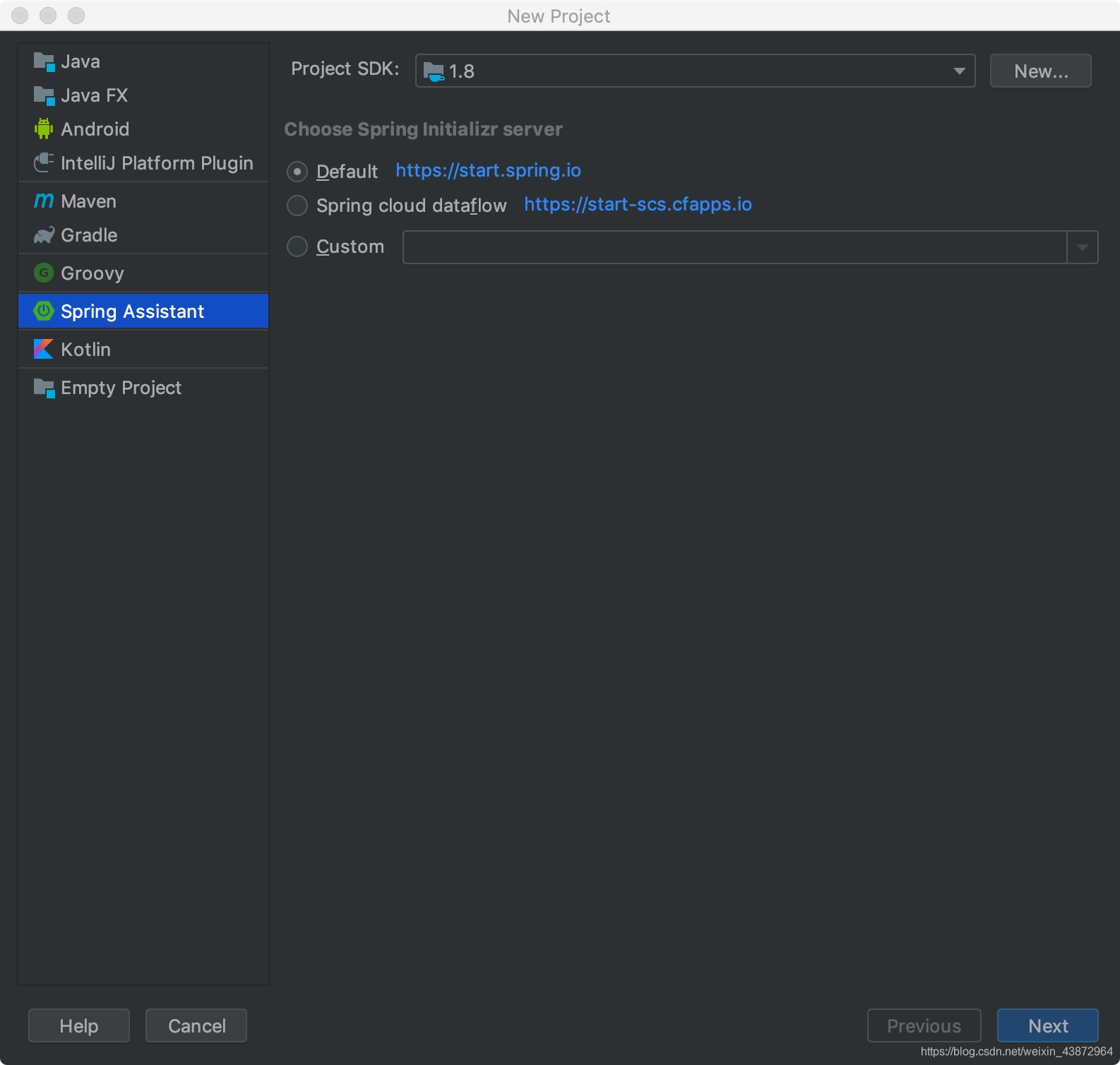Click the Choose Spring Initializr server heading
This screenshot has height=1065, width=1120.
click(424, 129)
